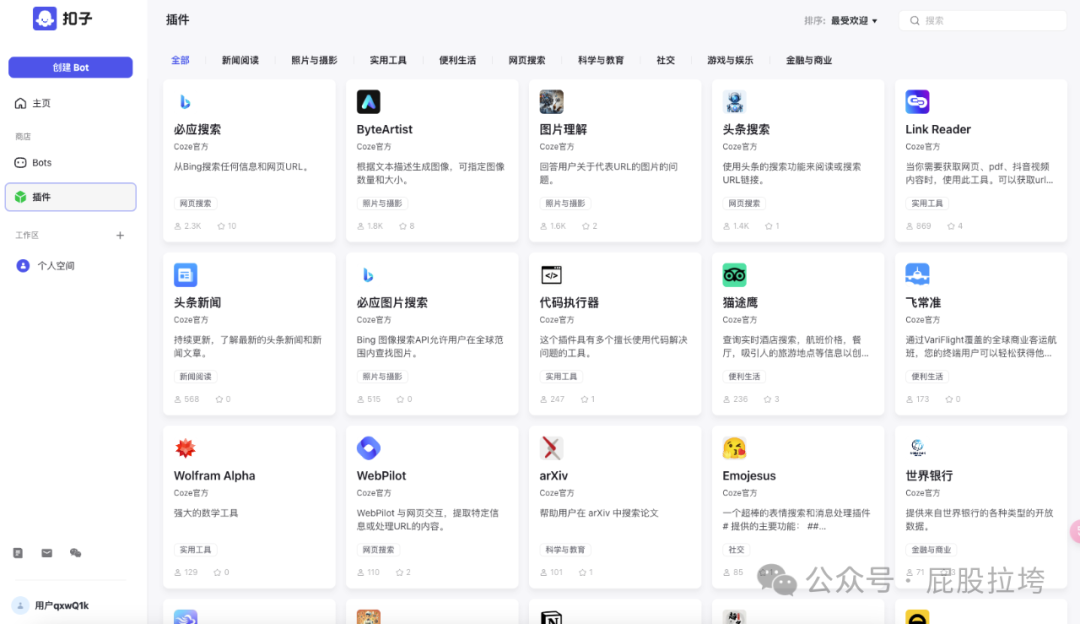
Task: Select 插件 in the sidebar
Action: (70, 197)
